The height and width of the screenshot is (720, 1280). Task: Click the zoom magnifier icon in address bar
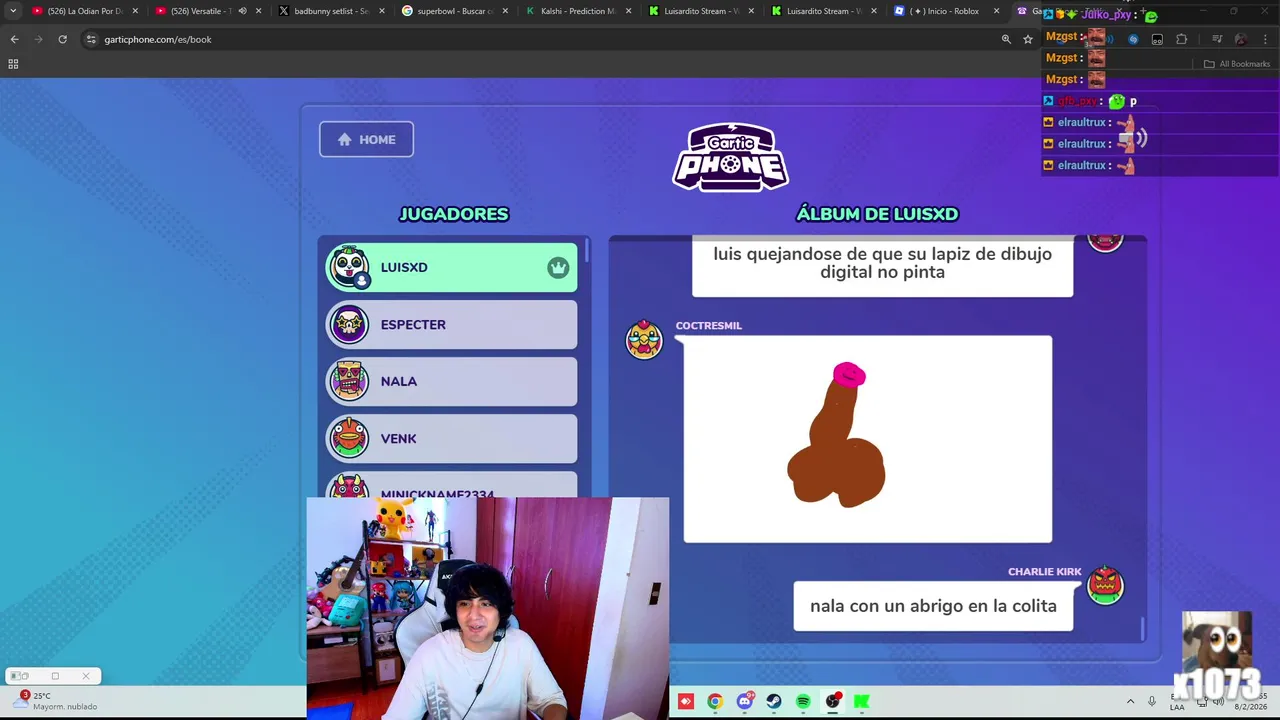click(1006, 39)
